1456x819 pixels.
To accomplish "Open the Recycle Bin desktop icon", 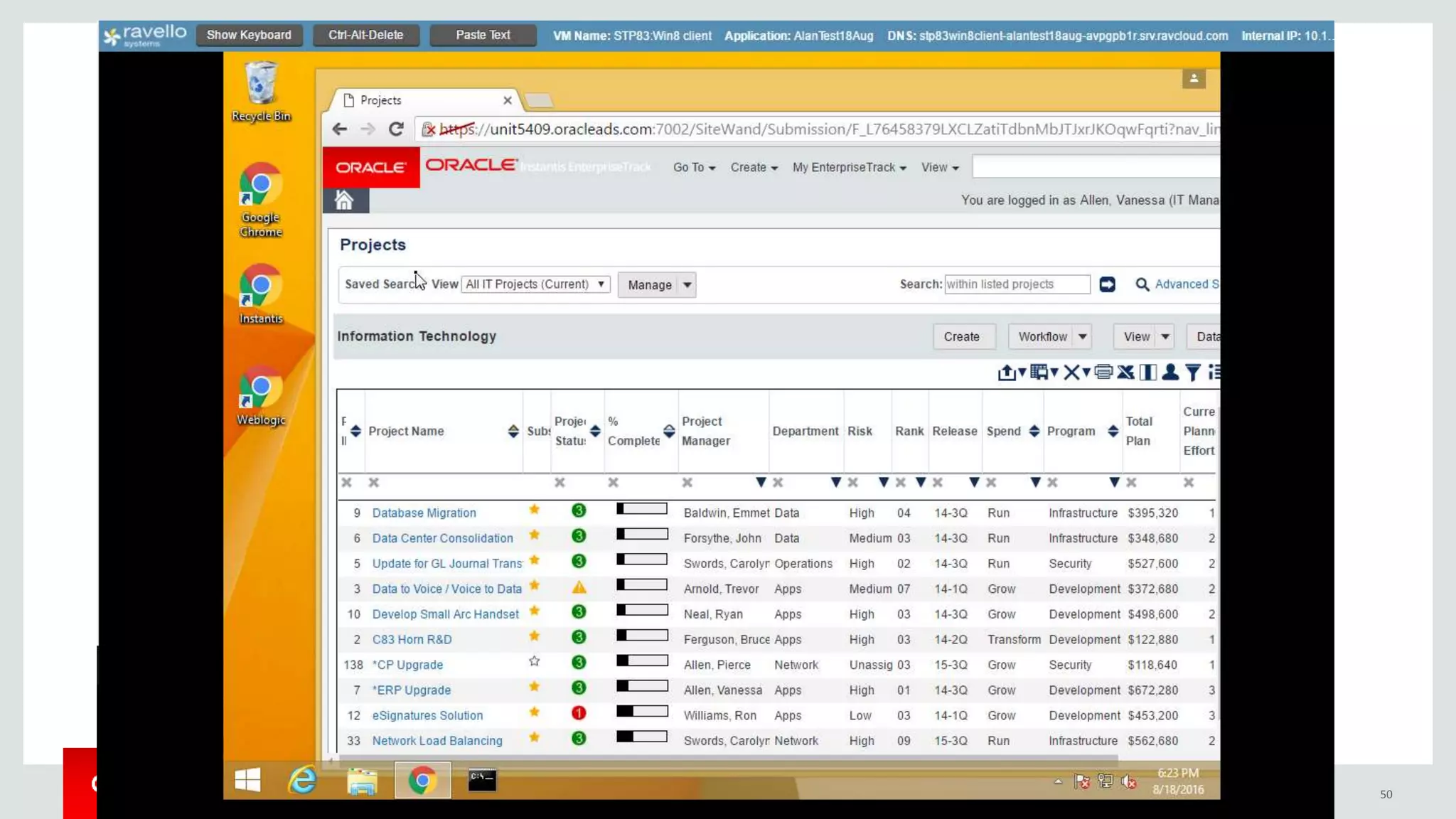I will [261, 92].
